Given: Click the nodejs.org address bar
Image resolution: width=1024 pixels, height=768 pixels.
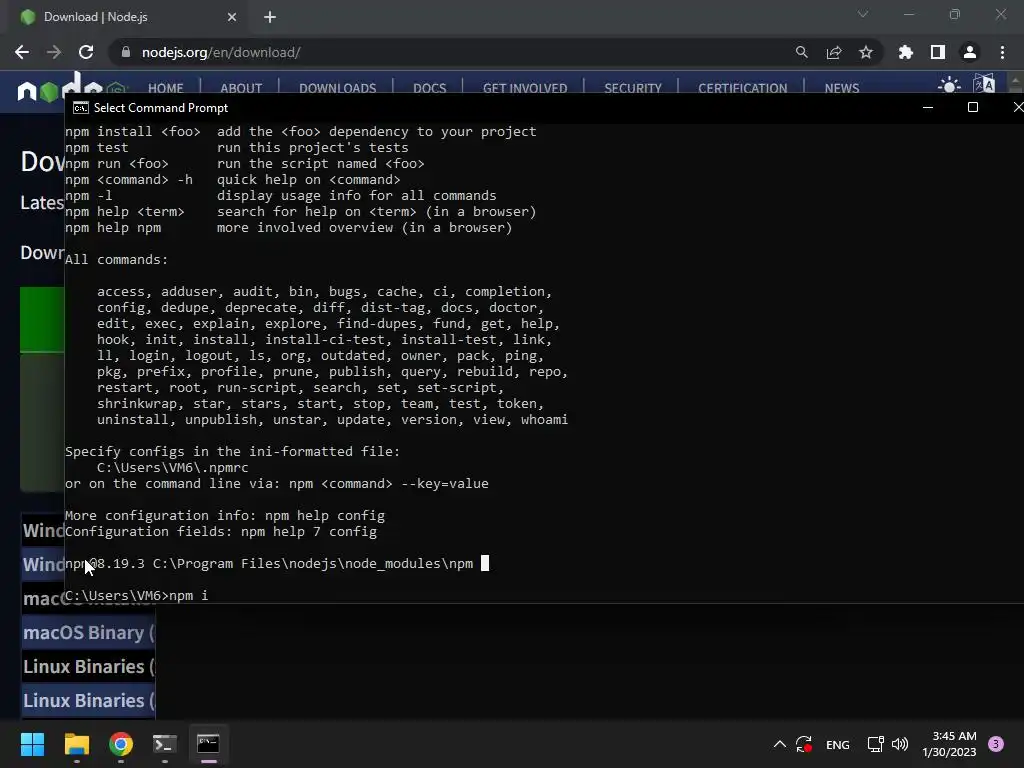Looking at the screenshot, I should (x=451, y=52).
